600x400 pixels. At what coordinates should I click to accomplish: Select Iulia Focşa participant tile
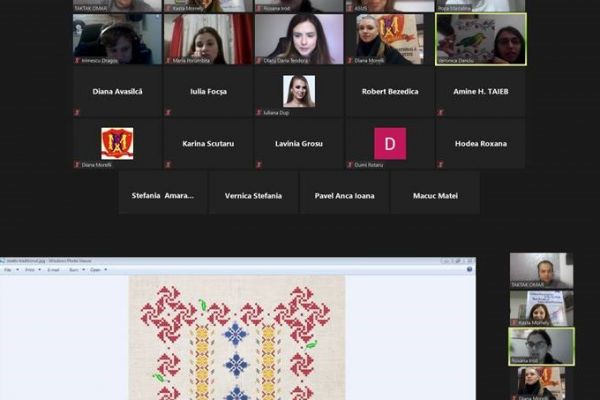(208, 92)
